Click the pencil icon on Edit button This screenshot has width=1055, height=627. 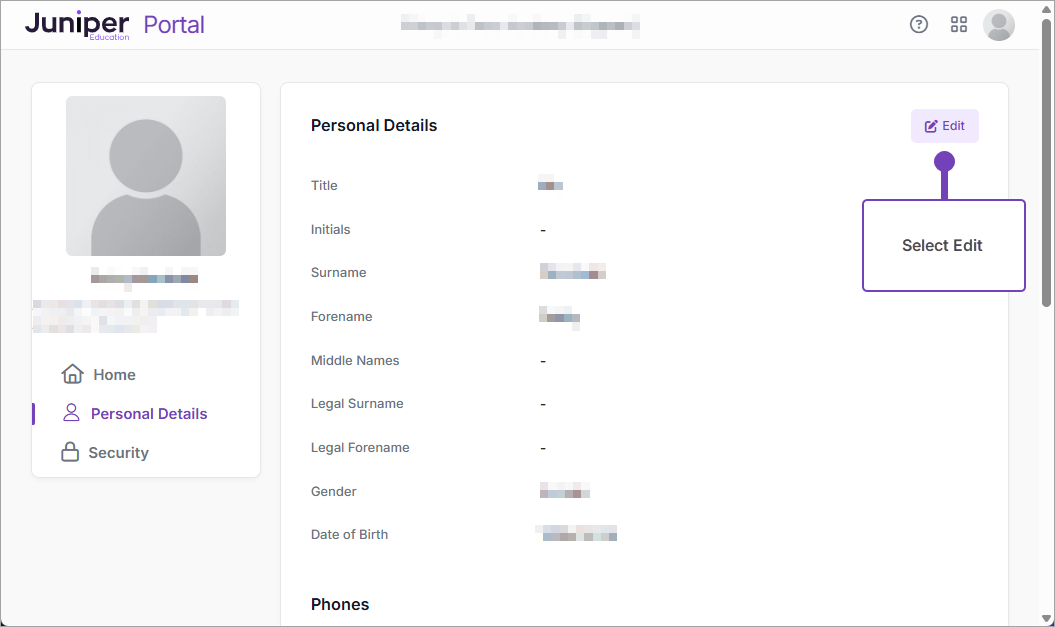pyautogui.click(x=931, y=126)
